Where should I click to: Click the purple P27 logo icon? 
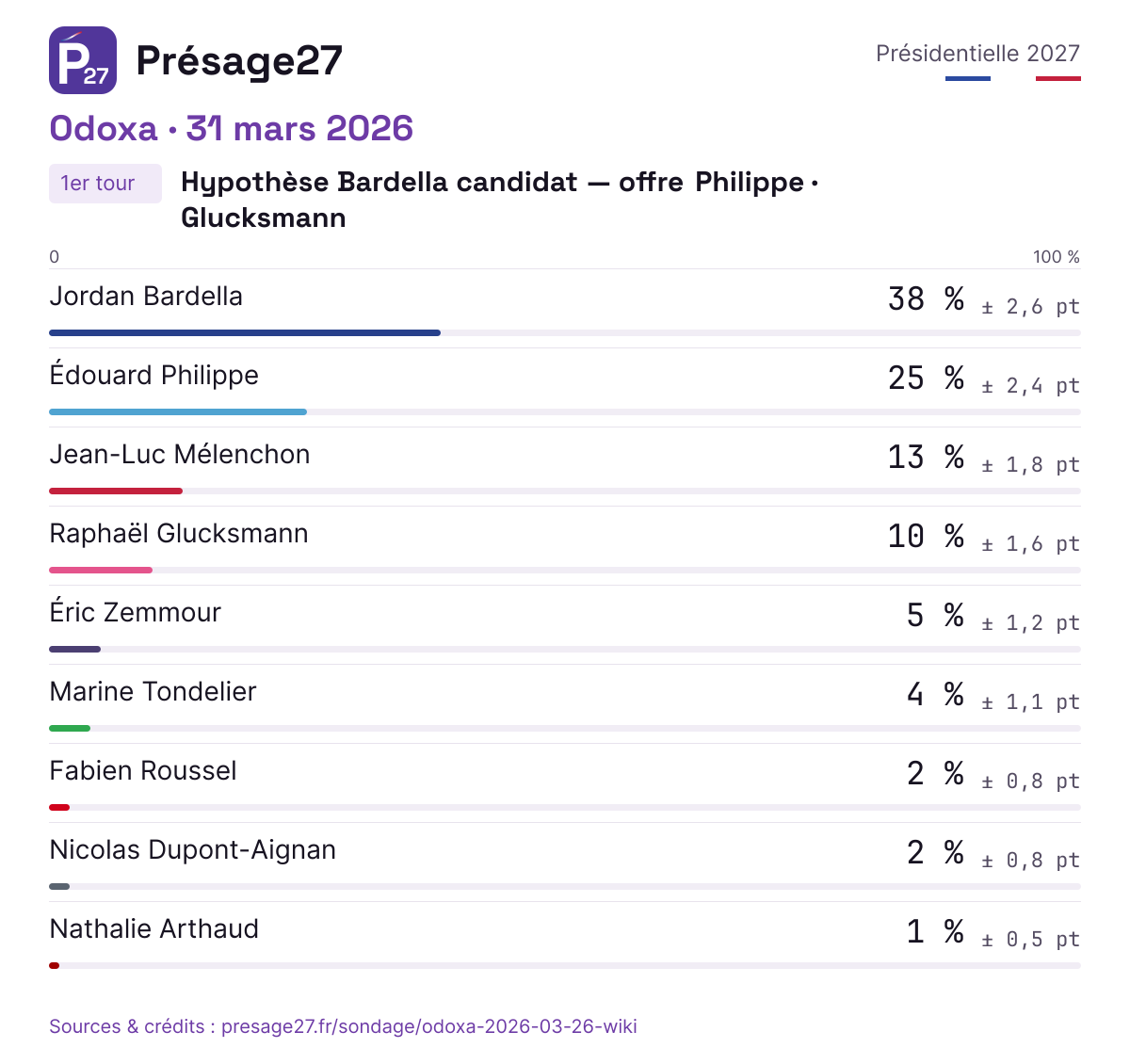83,60
